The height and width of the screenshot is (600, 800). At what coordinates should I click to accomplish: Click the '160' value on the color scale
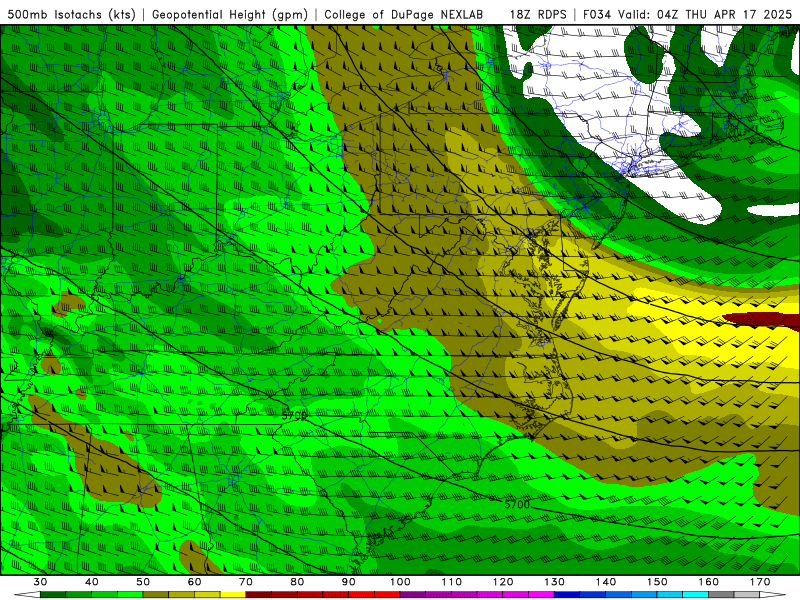pyautogui.click(x=709, y=582)
